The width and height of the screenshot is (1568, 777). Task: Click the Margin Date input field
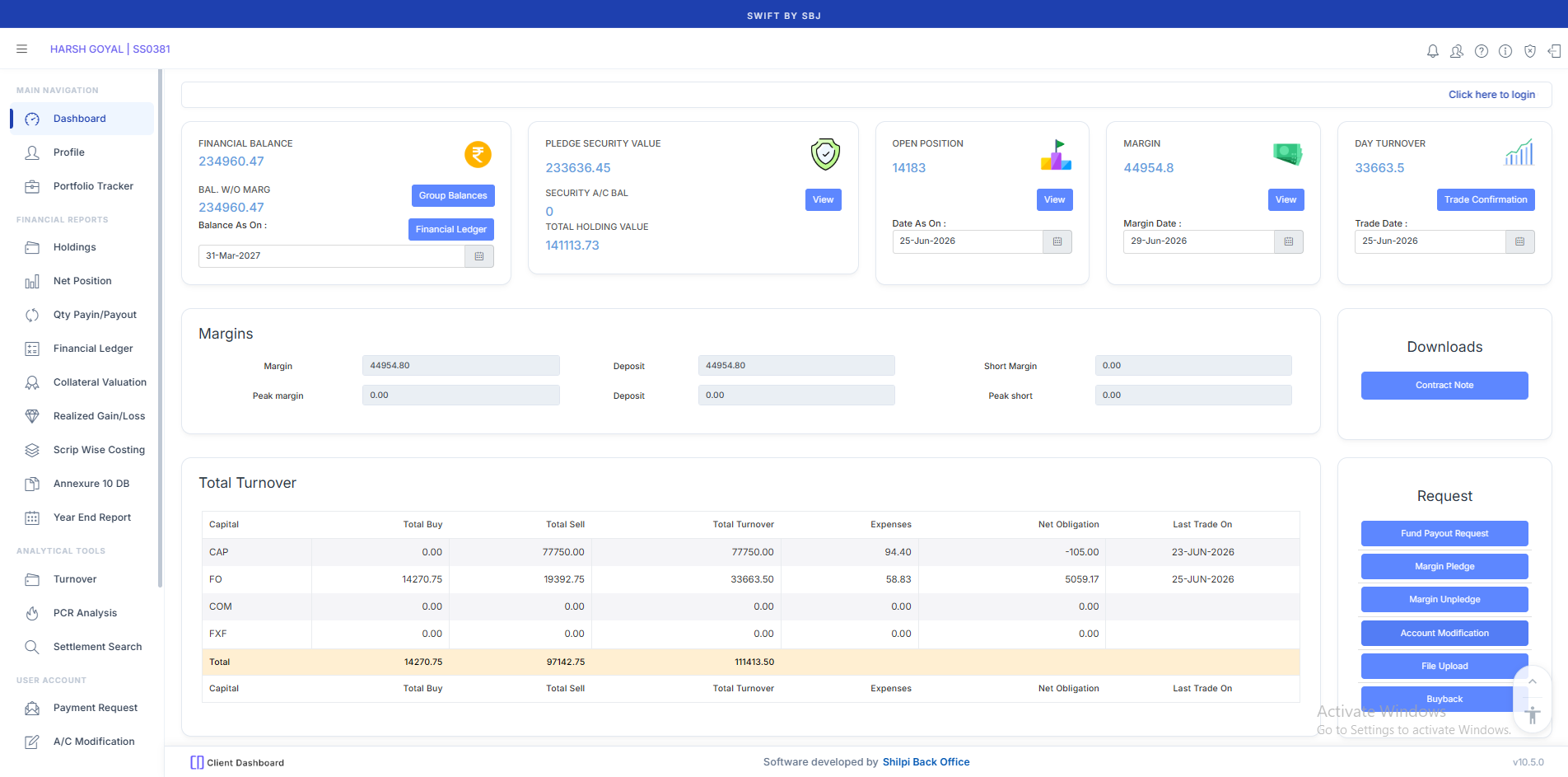click(x=1198, y=241)
